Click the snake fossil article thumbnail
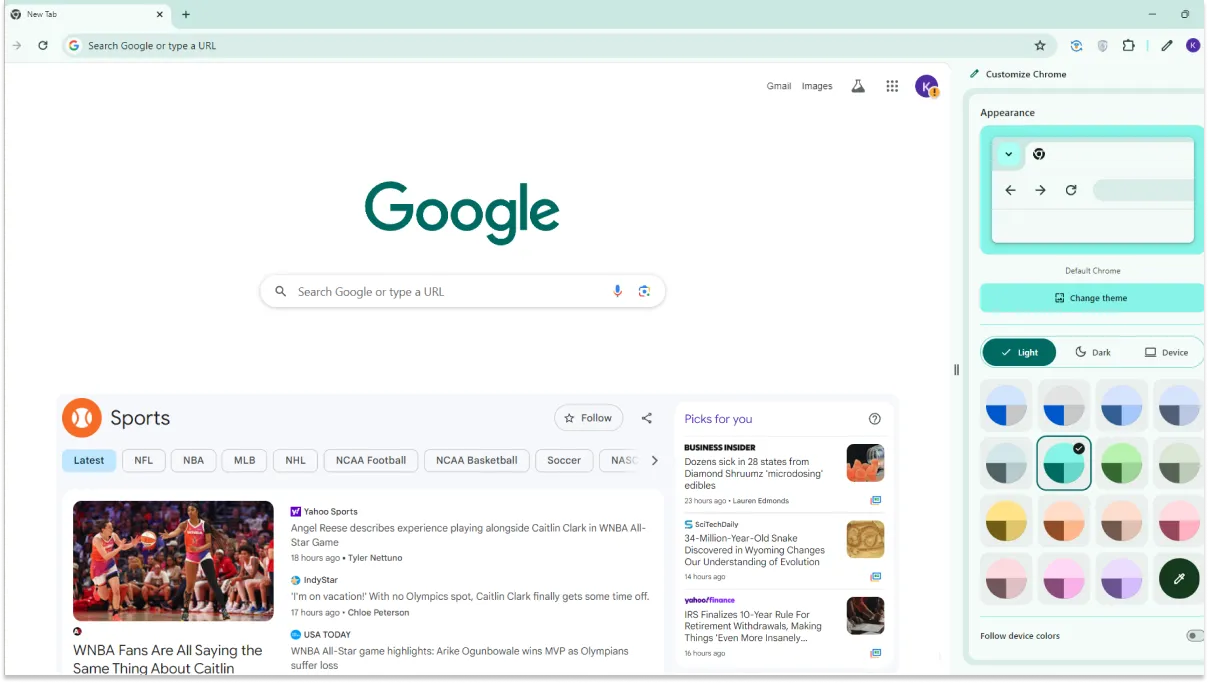 865,539
